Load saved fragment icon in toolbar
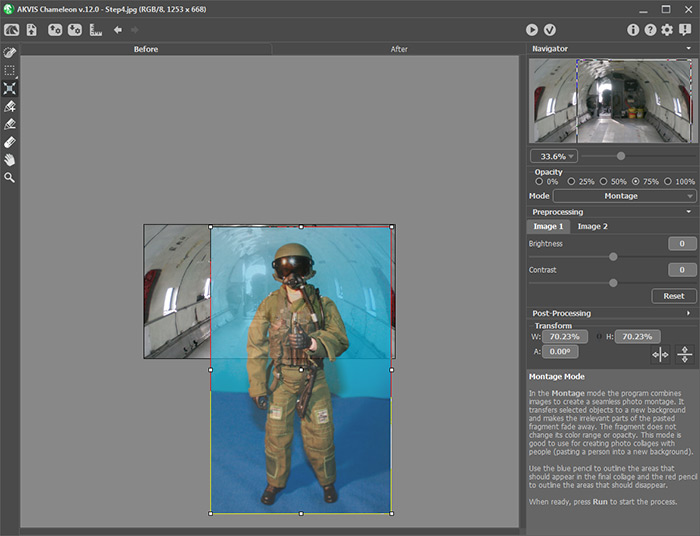Viewport: 700px width, 536px height. [x=55, y=30]
